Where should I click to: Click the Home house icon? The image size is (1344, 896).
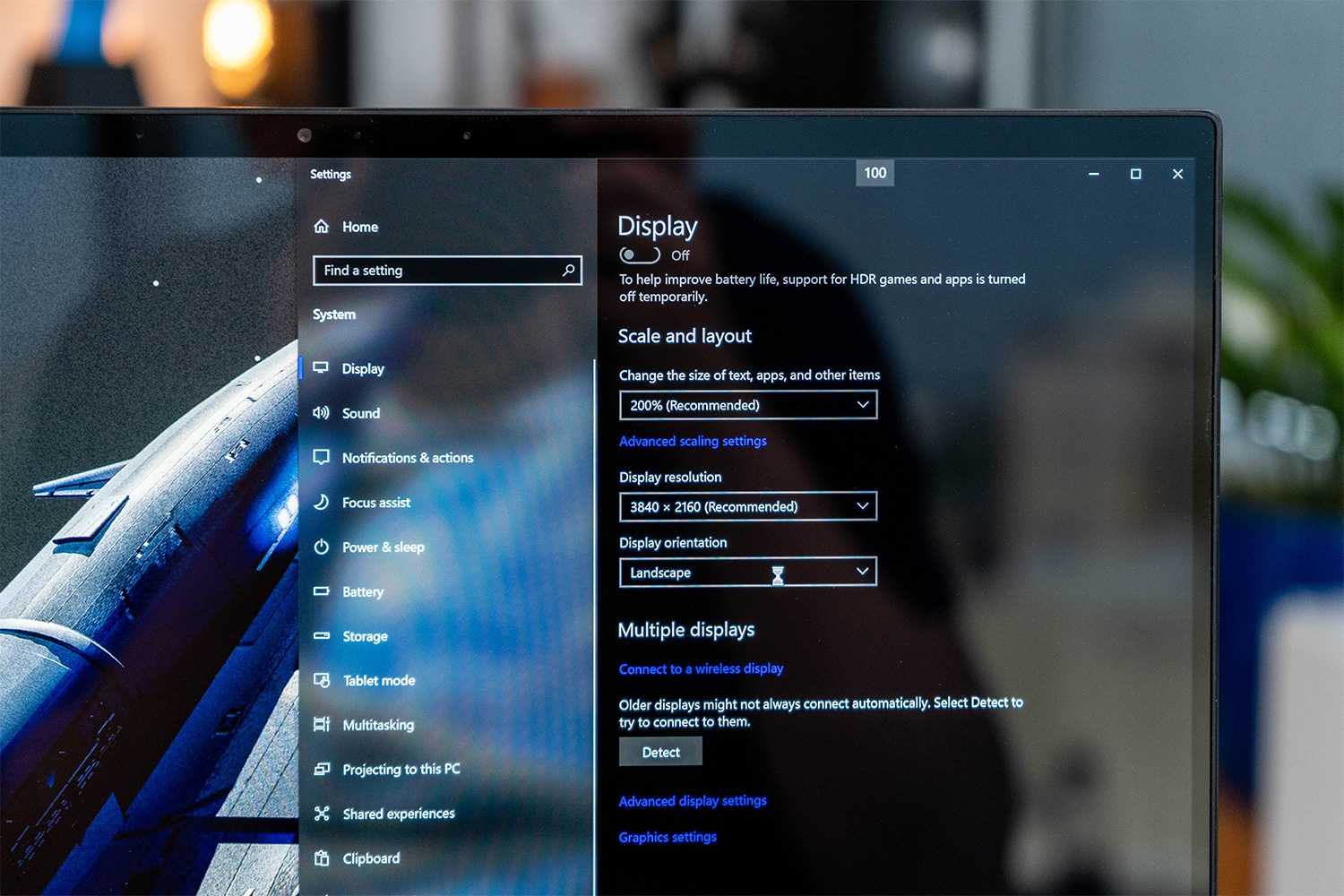322,227
